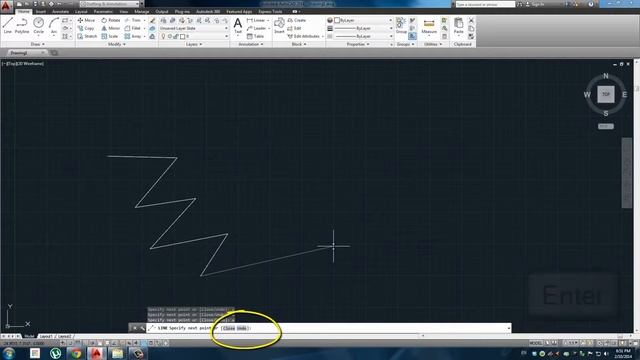640x360 pixels.
Task: Click Edit Attributes
Action: [x=304, y=36]
